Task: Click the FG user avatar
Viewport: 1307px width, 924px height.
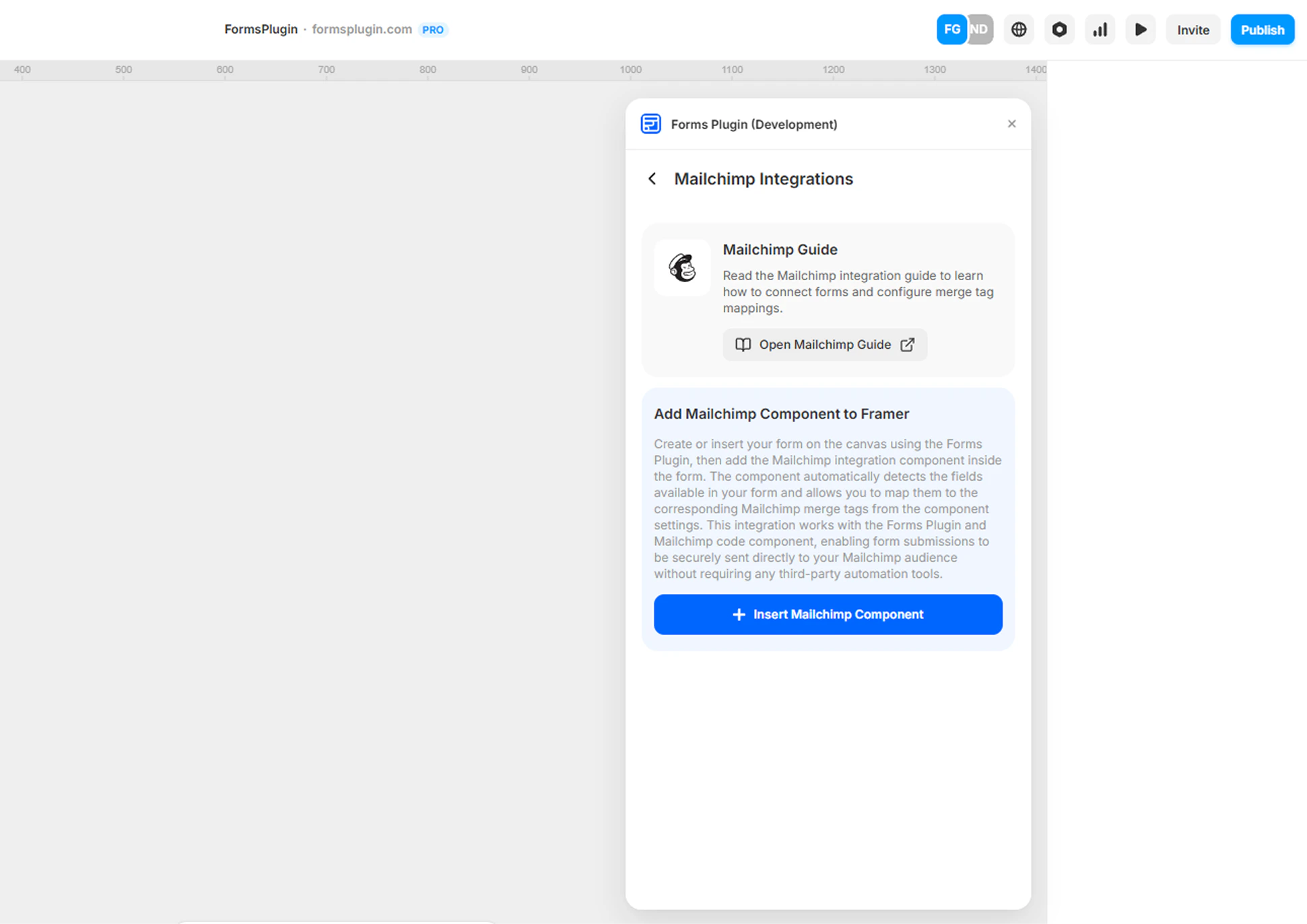Action: pyautogui.click(x=951, y=30)
